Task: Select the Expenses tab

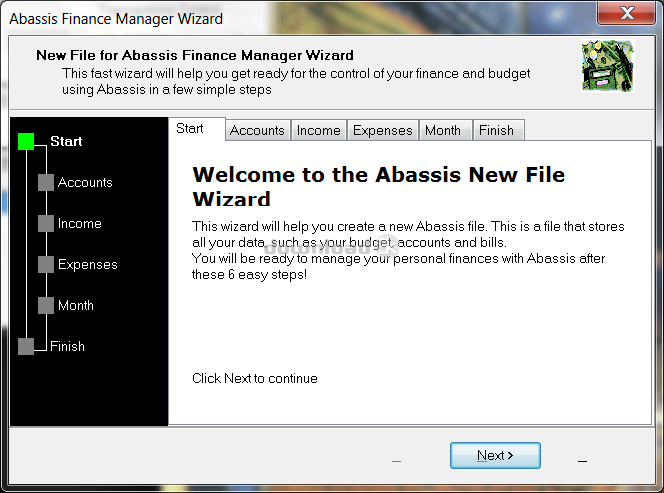Action: coord(382,130)
